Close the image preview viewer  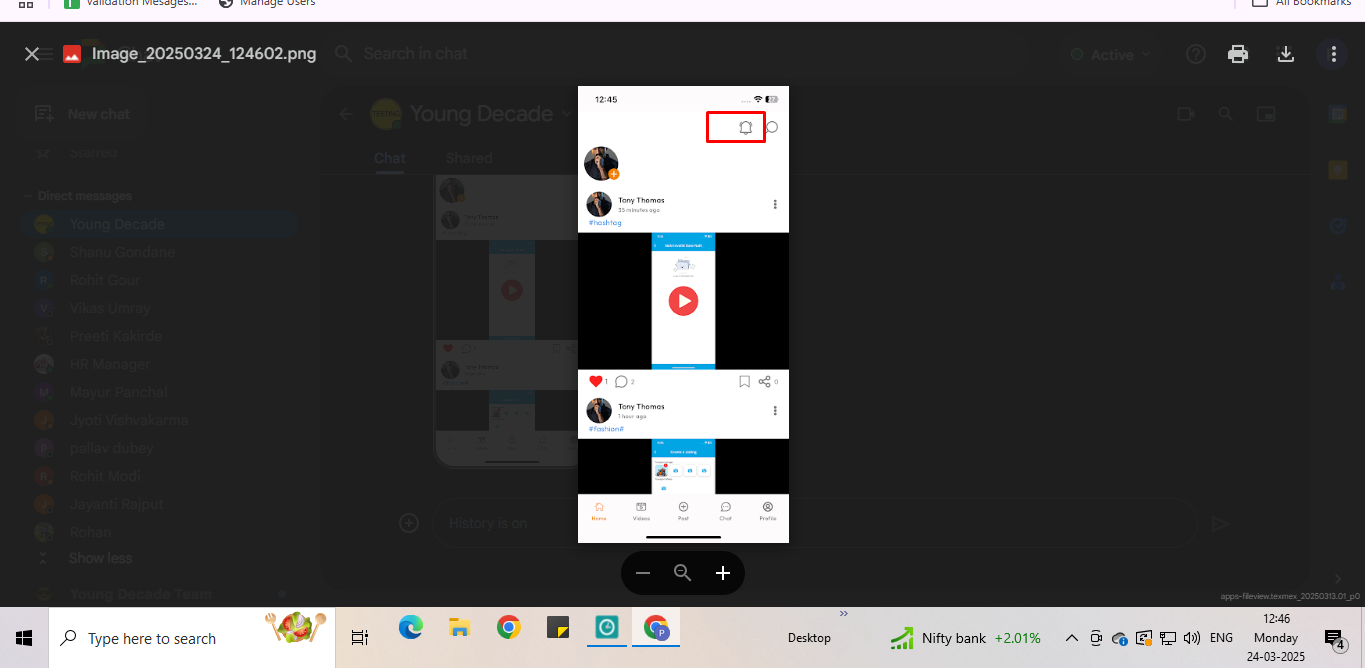coord(32,54)
